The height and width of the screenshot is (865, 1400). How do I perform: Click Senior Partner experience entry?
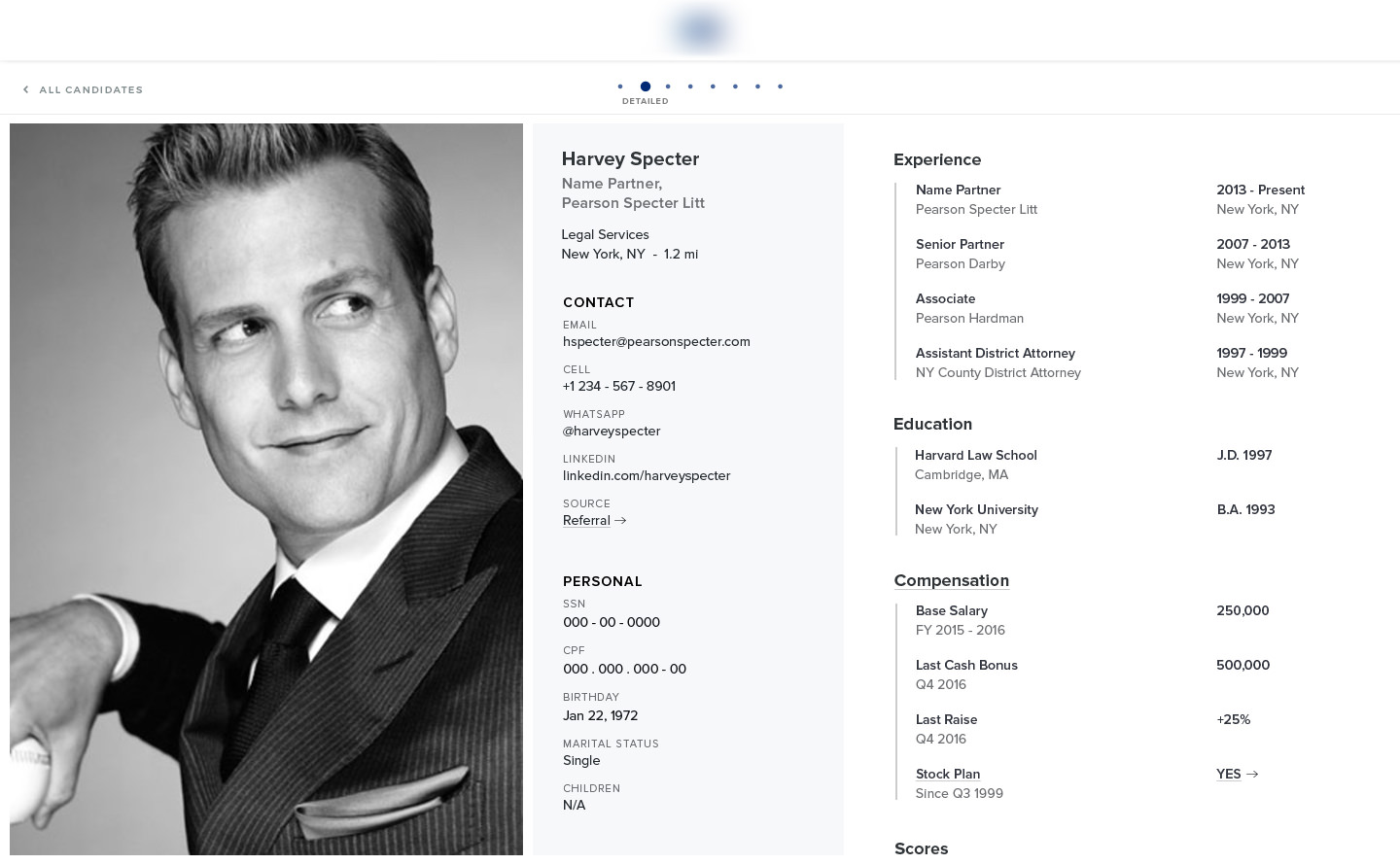pyautogui.click(x=961, y=254)
